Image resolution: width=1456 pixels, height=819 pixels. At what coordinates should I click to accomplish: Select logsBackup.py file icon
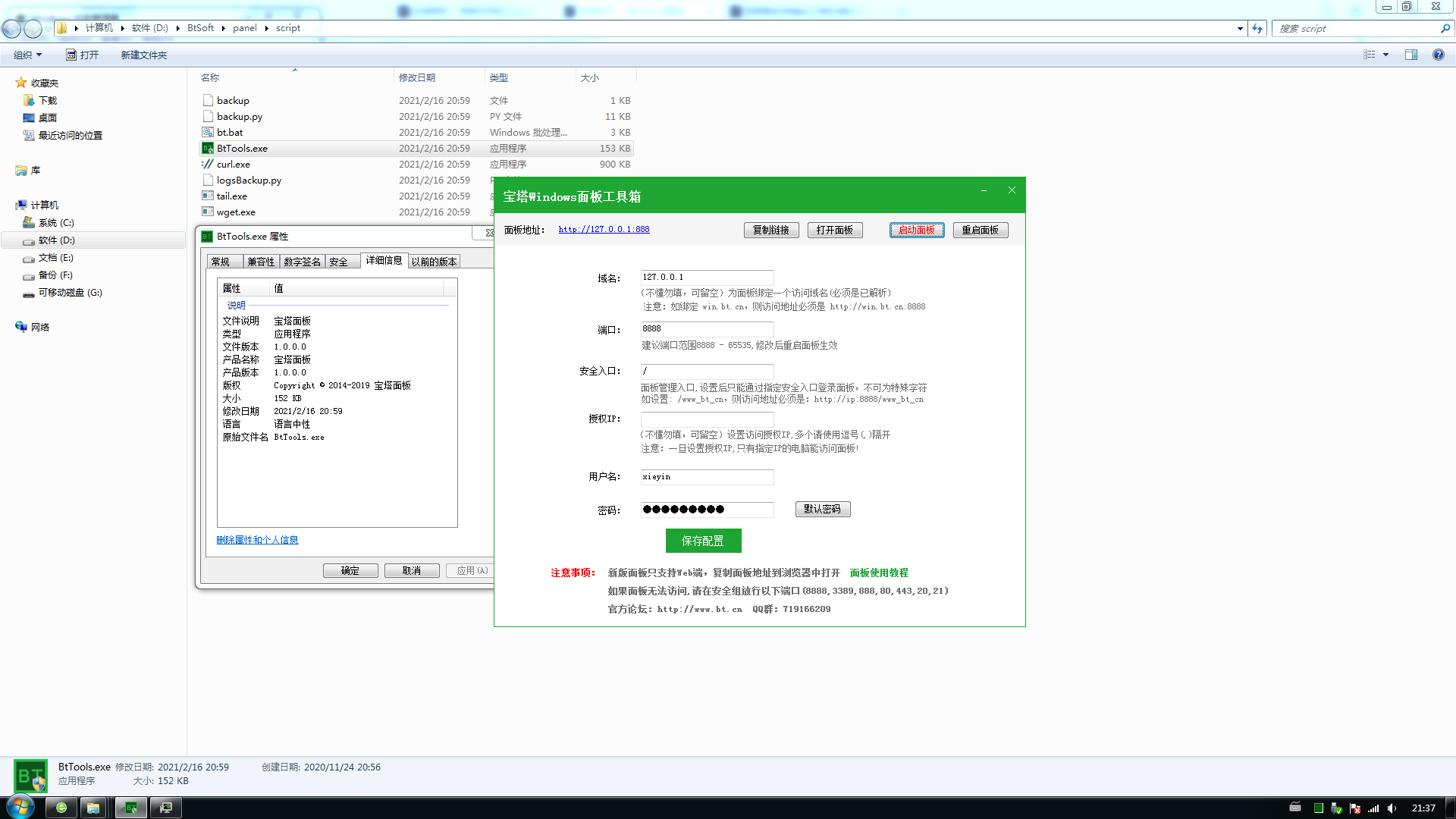pyautogui.click(x=208, y=180)
